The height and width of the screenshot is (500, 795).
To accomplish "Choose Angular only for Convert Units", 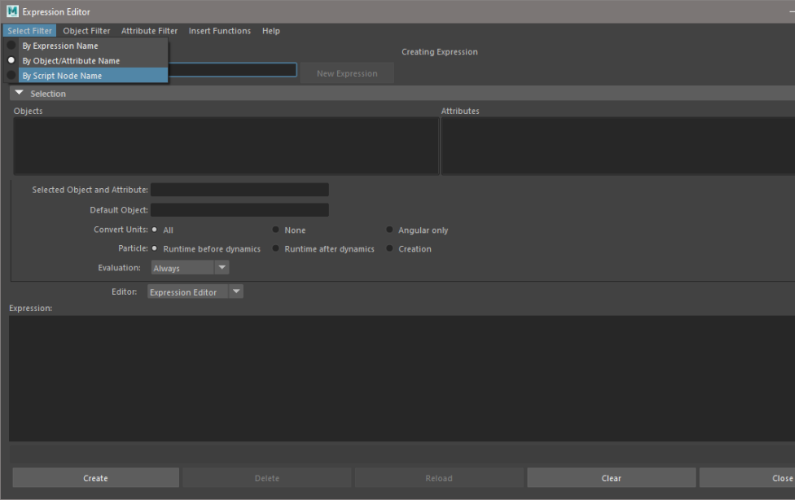I will [389, 230].
